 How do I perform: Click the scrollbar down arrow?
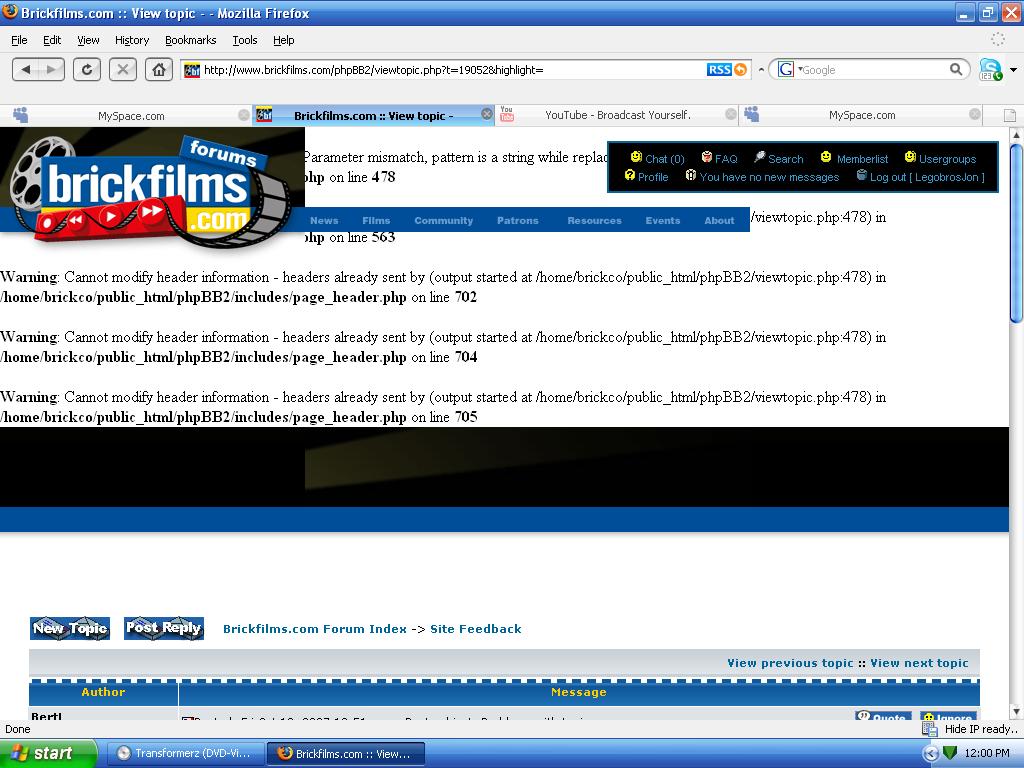(1016, 712)
